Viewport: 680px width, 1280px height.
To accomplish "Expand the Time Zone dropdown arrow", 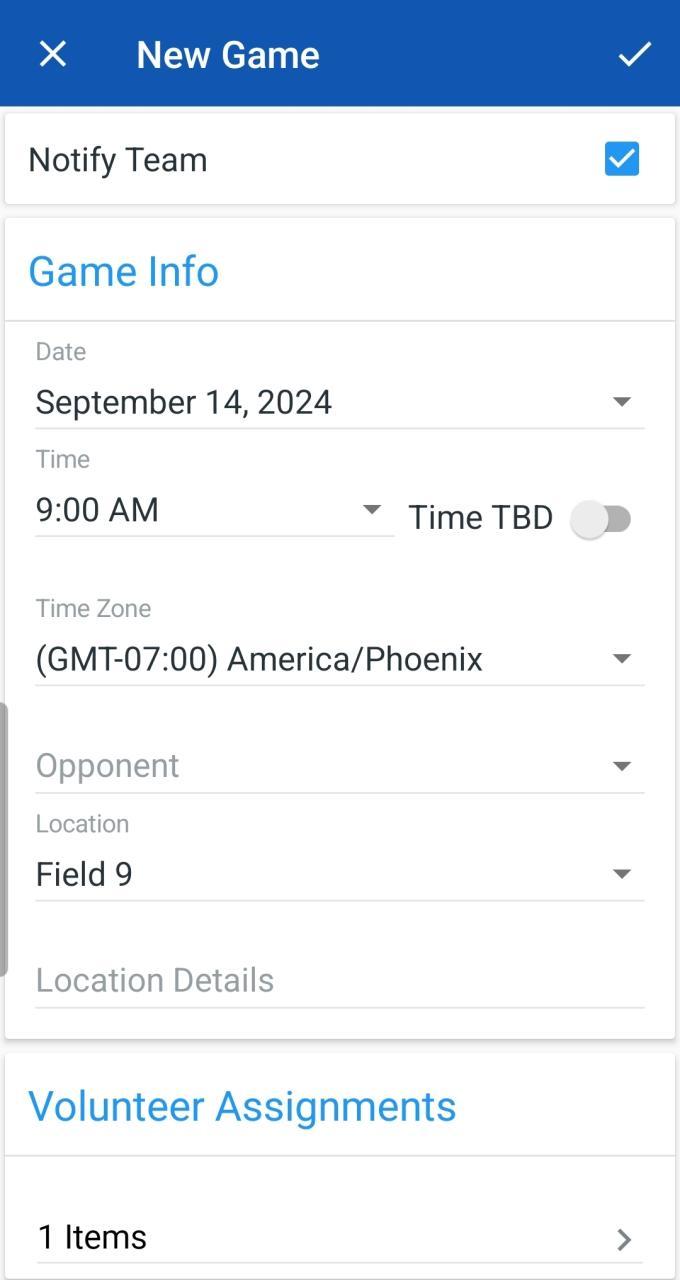I will pos(621,659).
